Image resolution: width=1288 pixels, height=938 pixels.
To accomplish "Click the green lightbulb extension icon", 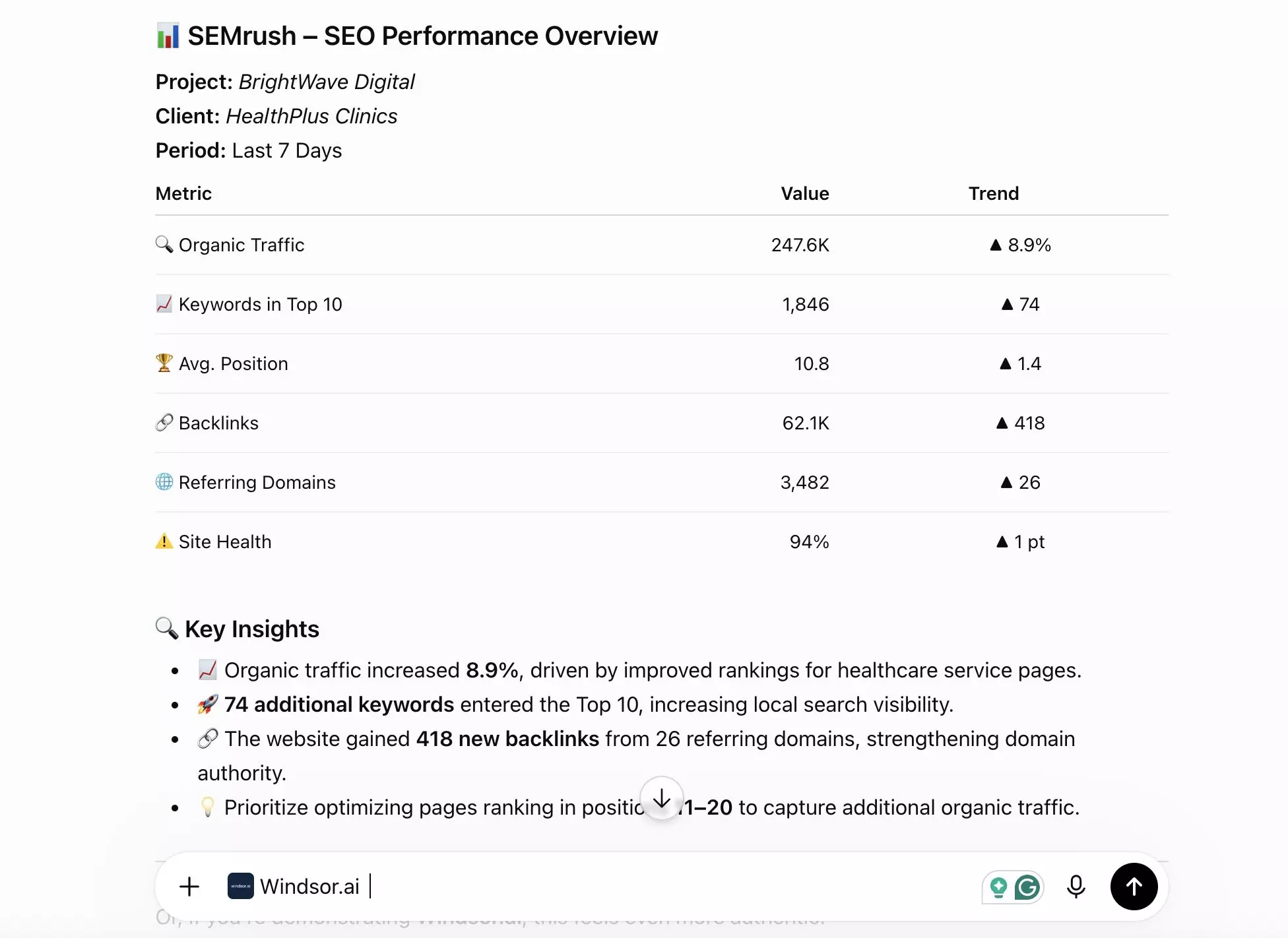I will (998, 887).
